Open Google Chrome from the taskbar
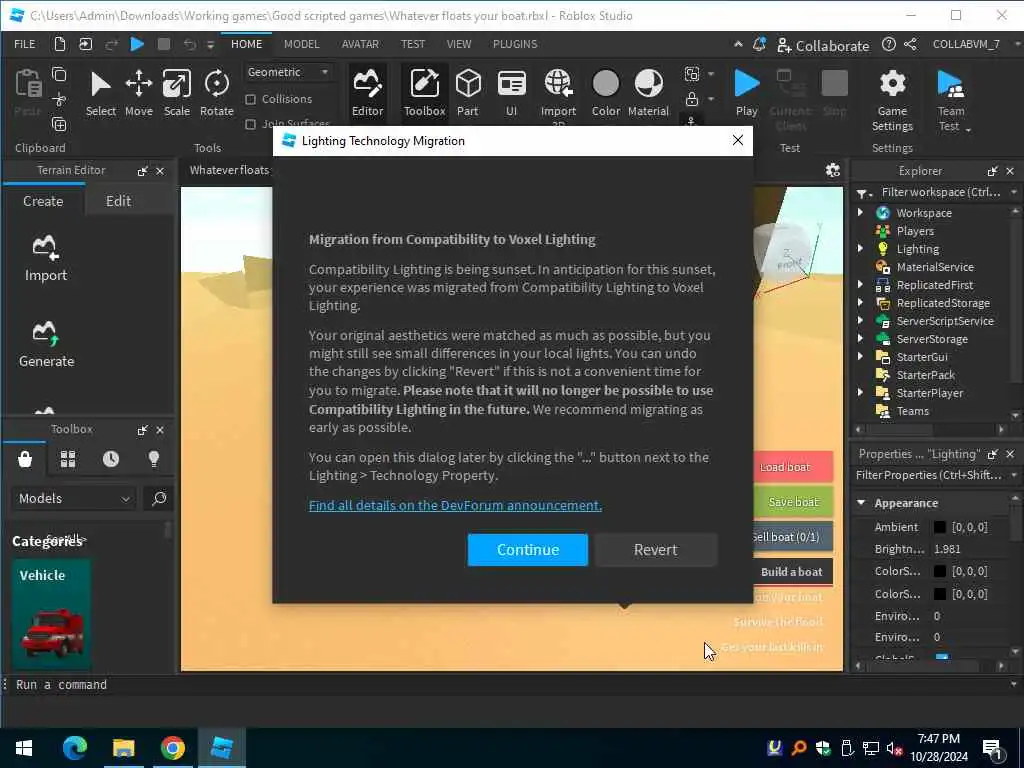 [172, 748]
